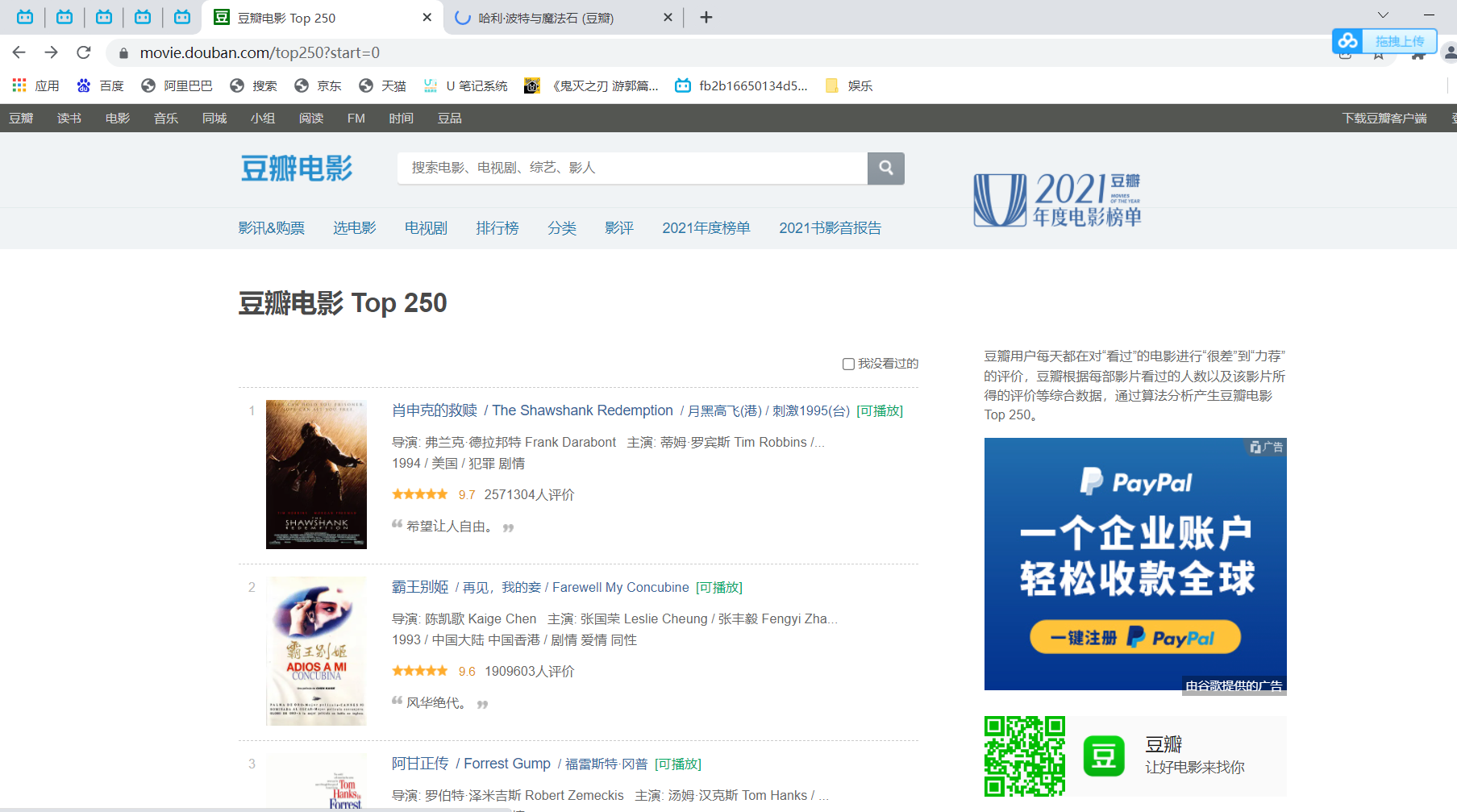Go to 豆瓣 home in the top bar
Image resolution: width=1457 pixels, height=812 pixels.
point(21,119)
